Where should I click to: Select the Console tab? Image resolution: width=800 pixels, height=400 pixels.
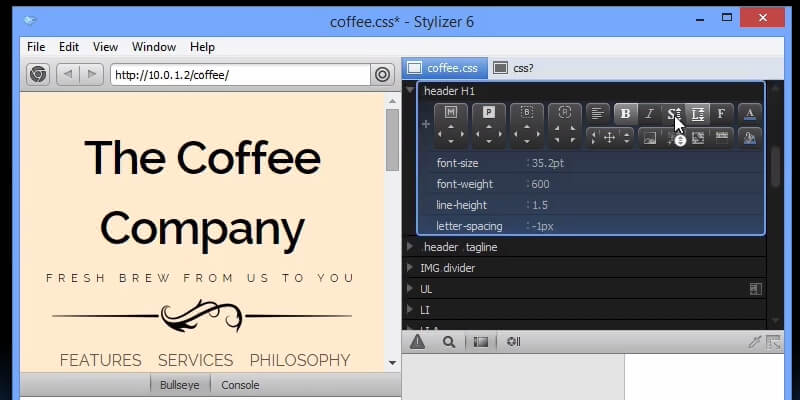pyautogui.click(x=240, y=385)
